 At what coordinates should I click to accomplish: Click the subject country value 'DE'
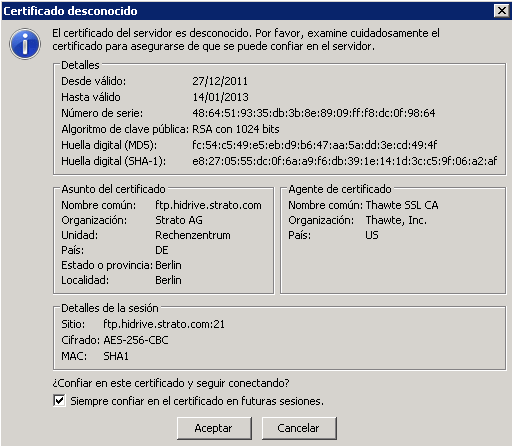pyautogui.click(x=162, y=250)
